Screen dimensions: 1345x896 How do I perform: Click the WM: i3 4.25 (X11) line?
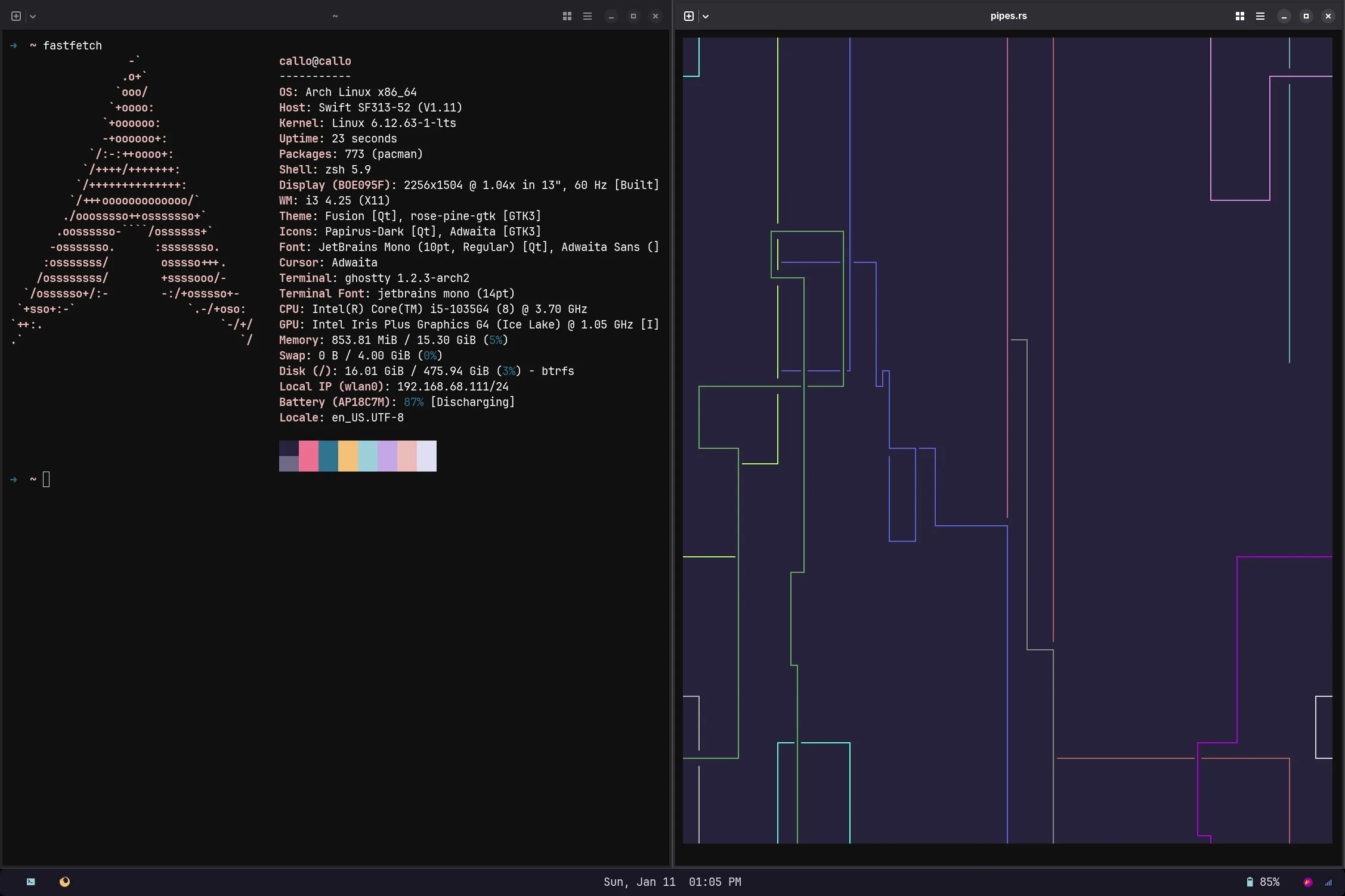(335, 201)
